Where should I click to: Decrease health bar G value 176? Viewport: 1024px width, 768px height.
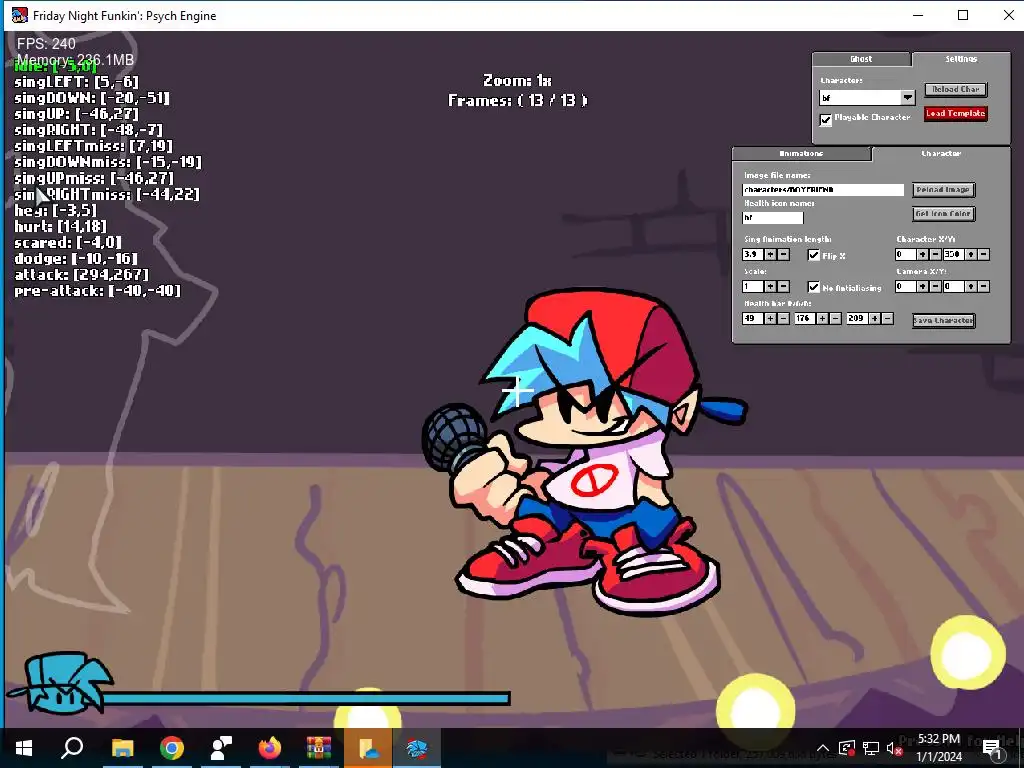pos(835,319)
